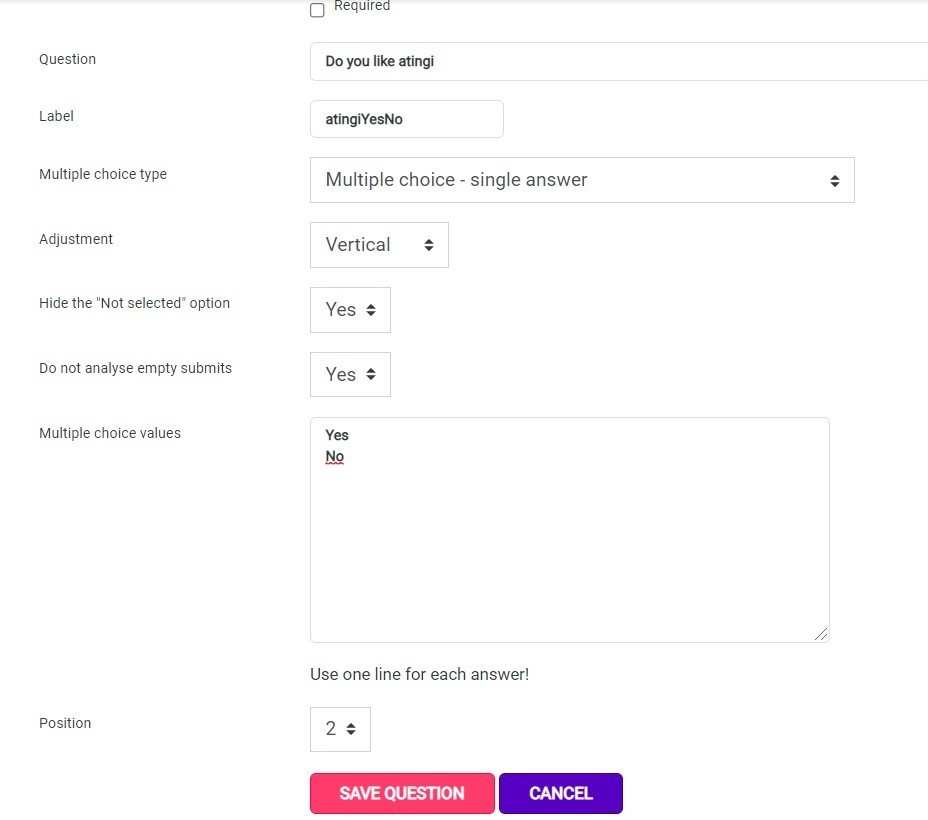Click inside the Multiple choice values textarea

pos(569,530)
